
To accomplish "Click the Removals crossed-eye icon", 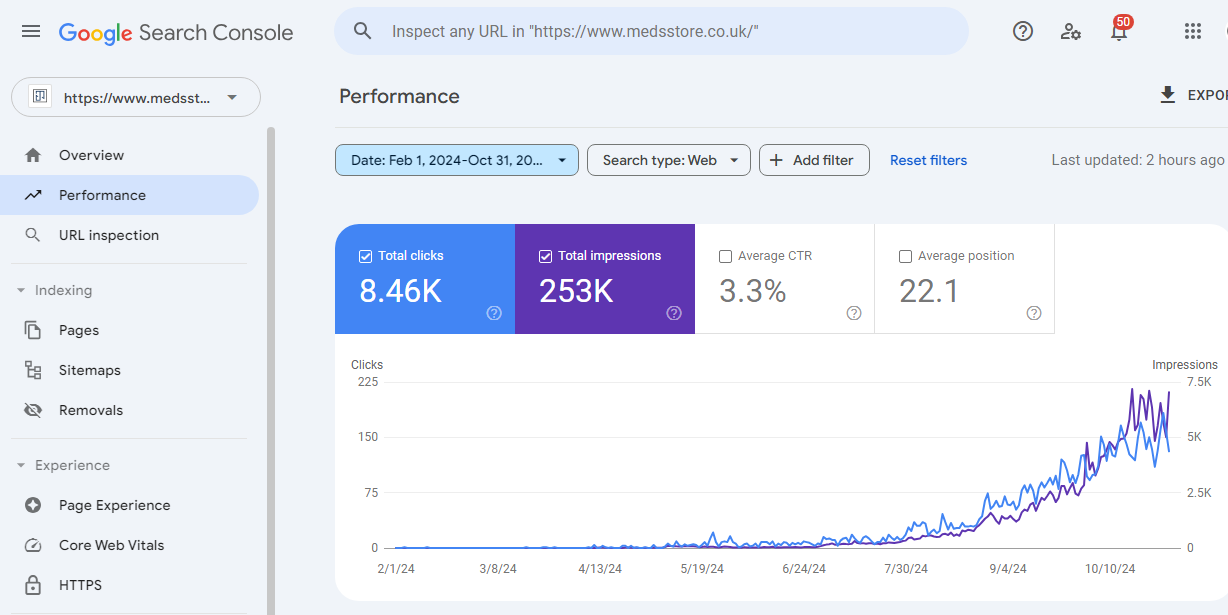I will coord(33,410).
